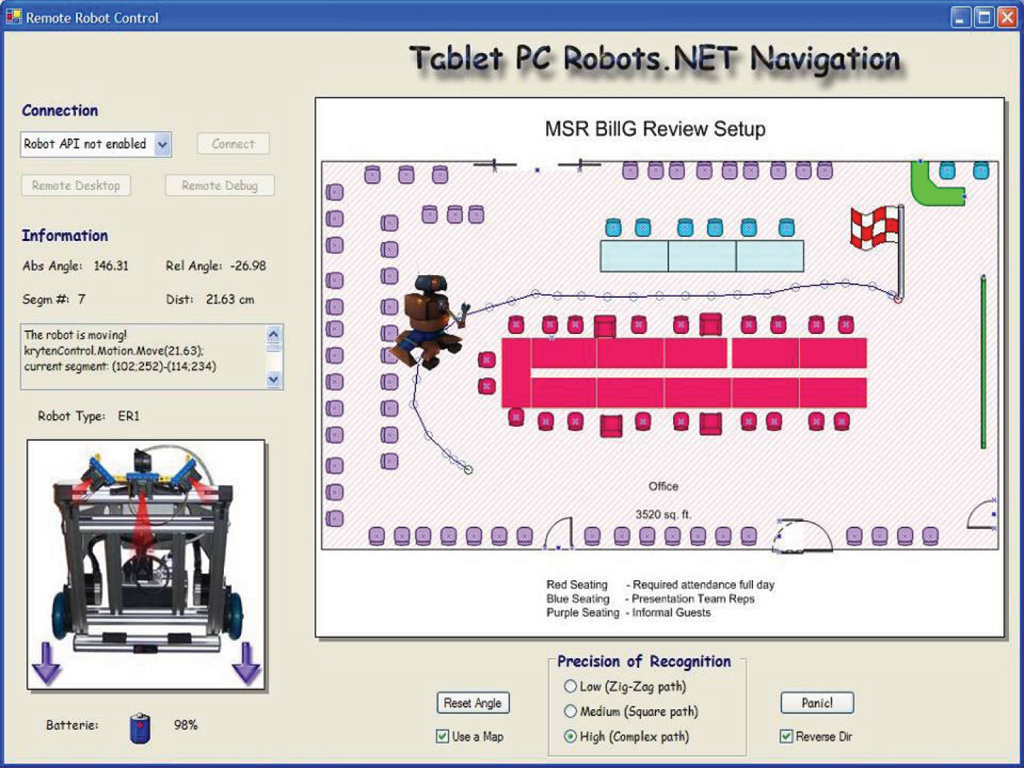Click the Remote Robot Control title bar app icon
1024x768 pixels.
point(13,16)
